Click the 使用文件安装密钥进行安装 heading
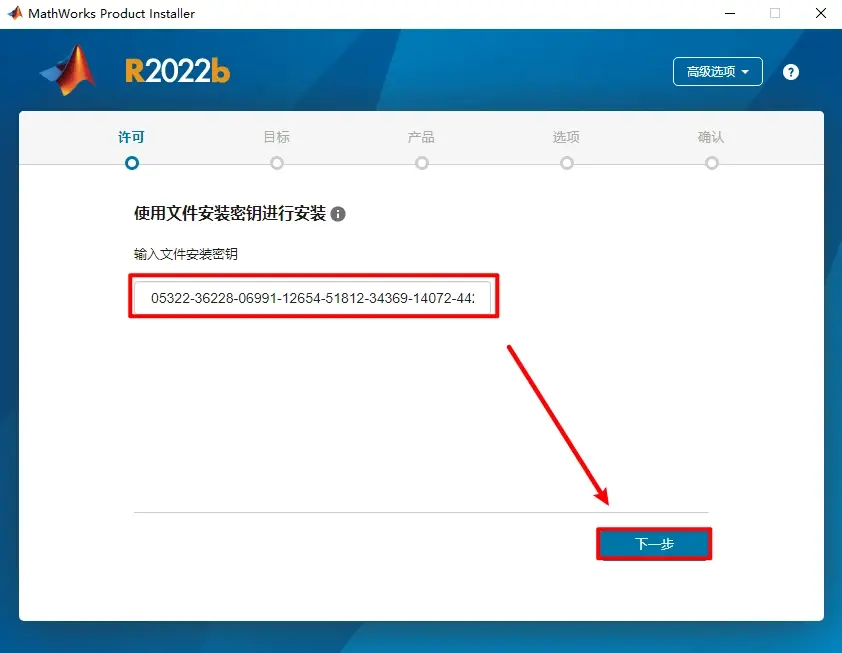Screen dimensions: 842x653 point(230,213)
